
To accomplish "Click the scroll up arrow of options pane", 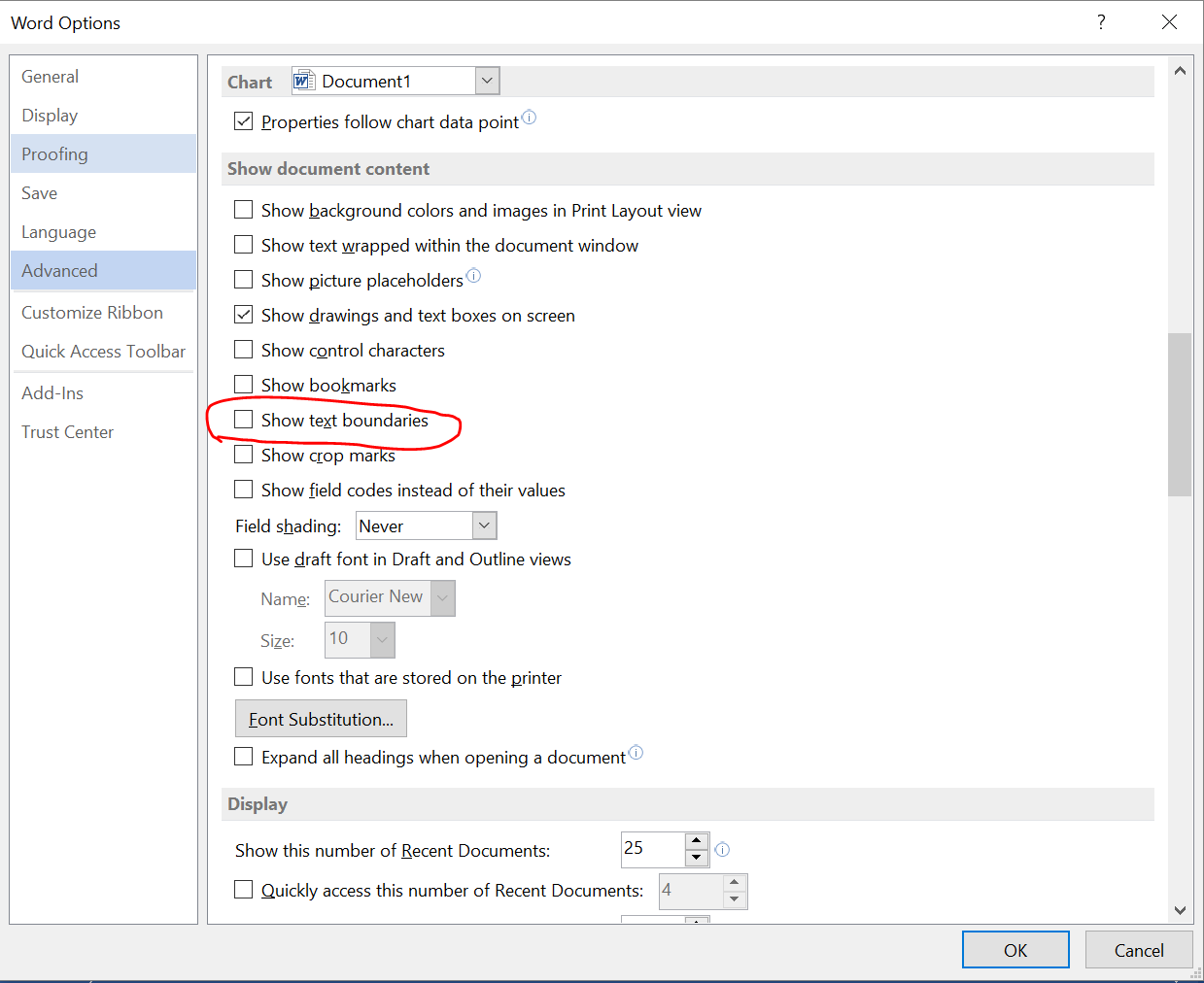I will coord(1180,71).
